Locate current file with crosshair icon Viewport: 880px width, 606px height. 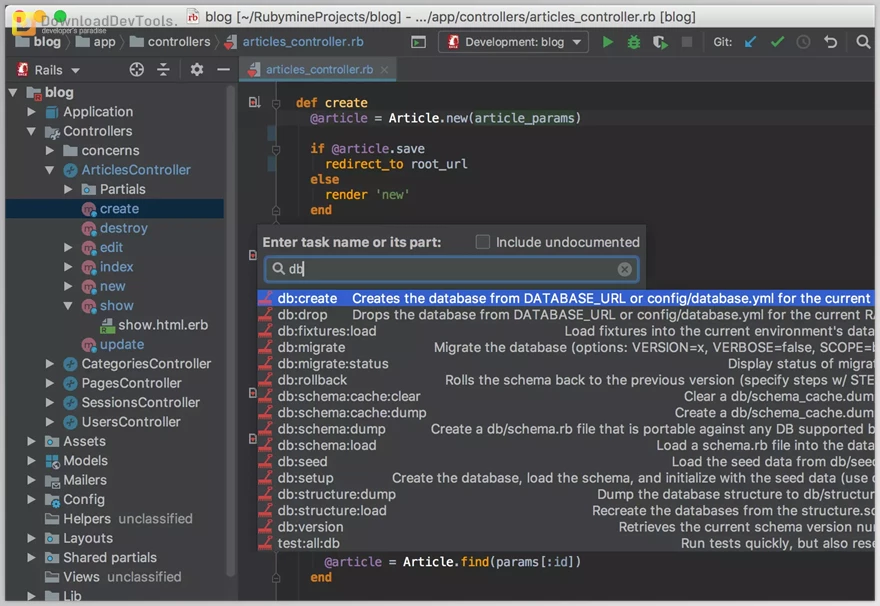(x=137, y=70)
